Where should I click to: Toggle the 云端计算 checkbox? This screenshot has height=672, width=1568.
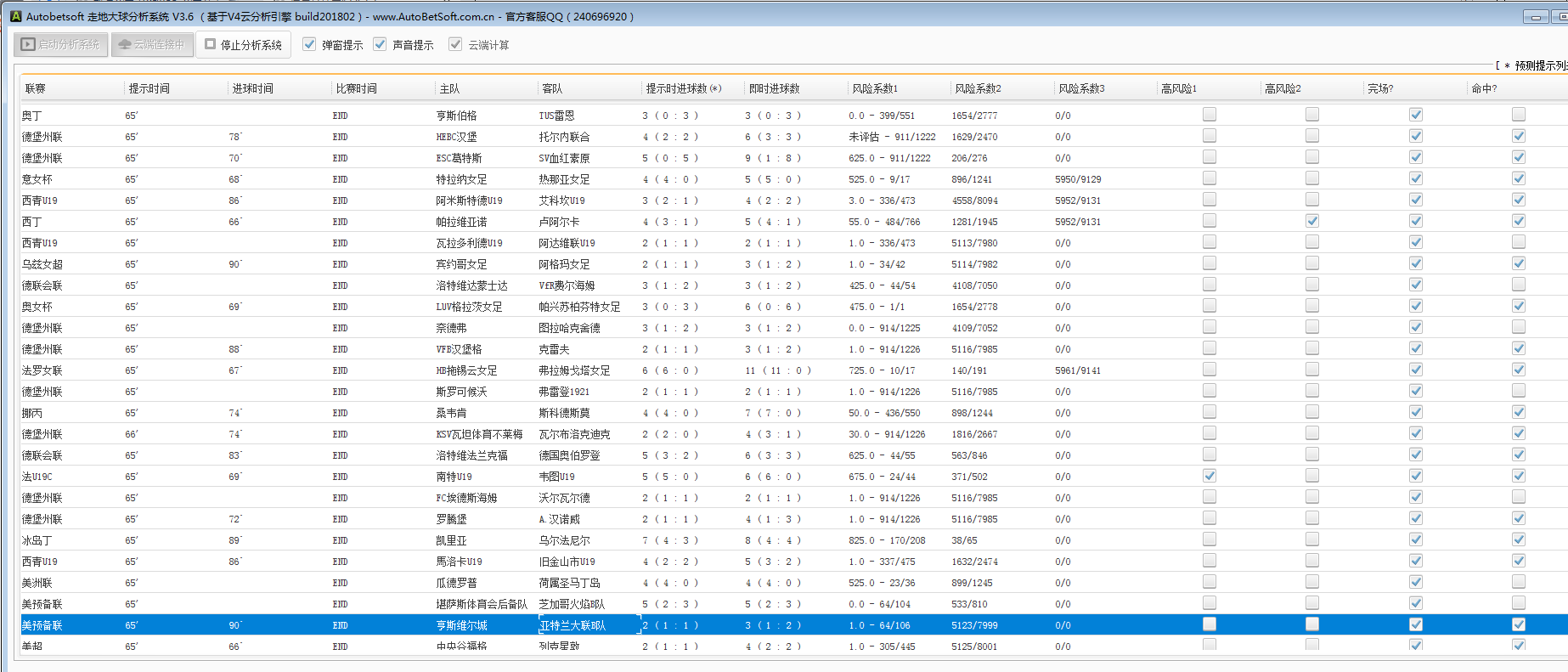coord(456,44)
